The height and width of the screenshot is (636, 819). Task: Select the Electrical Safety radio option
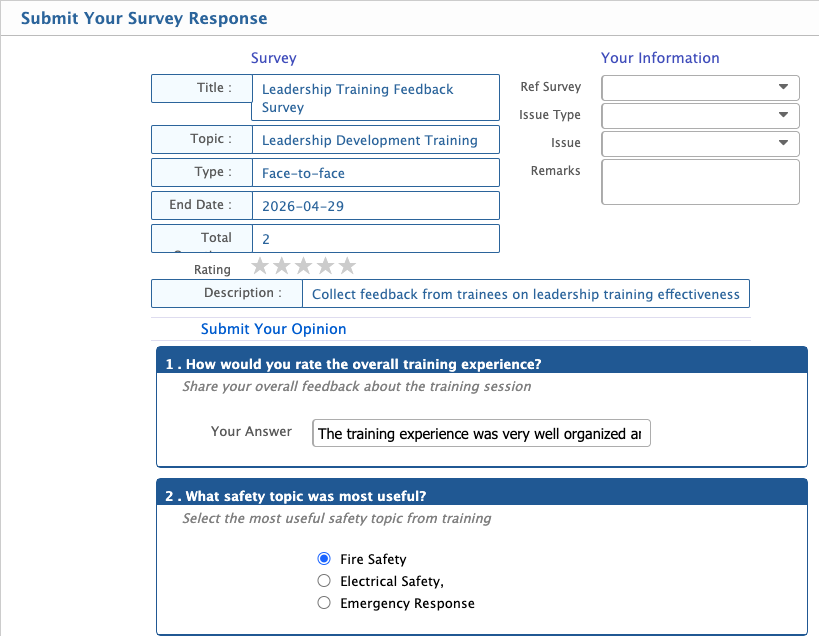[324, 581]
